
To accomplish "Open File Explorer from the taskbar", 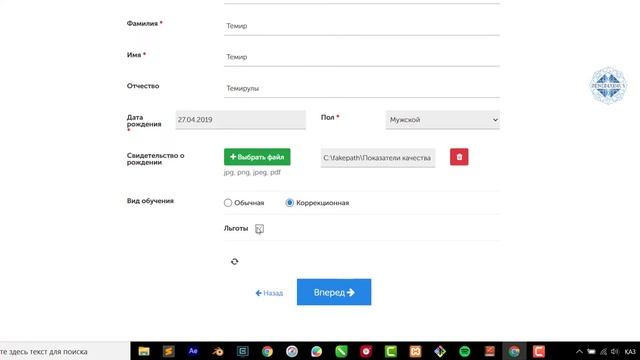I will pos(144,351).
